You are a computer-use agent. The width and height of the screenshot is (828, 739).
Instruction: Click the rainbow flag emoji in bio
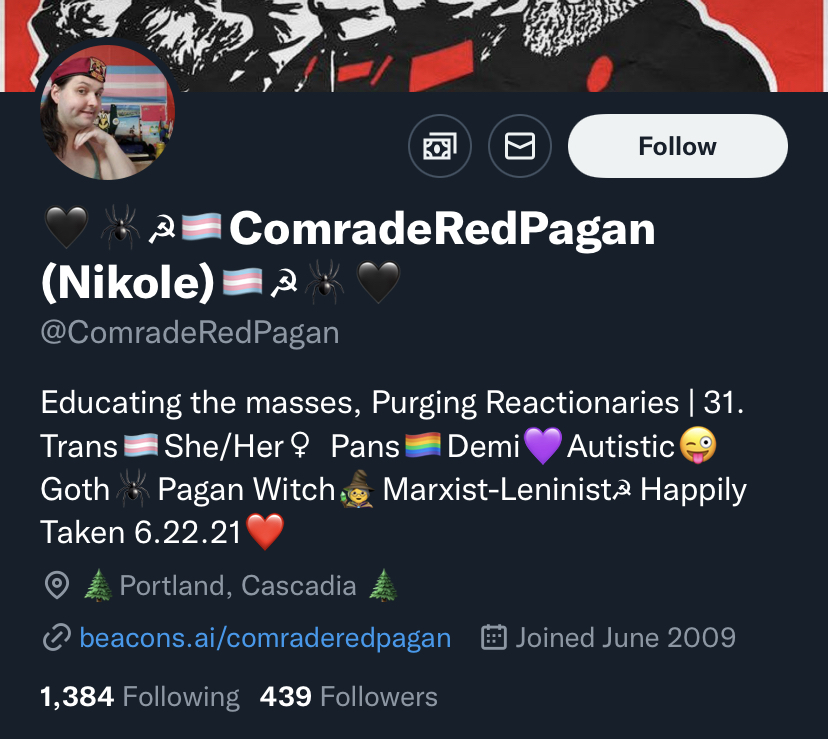(x=423, y=445)
